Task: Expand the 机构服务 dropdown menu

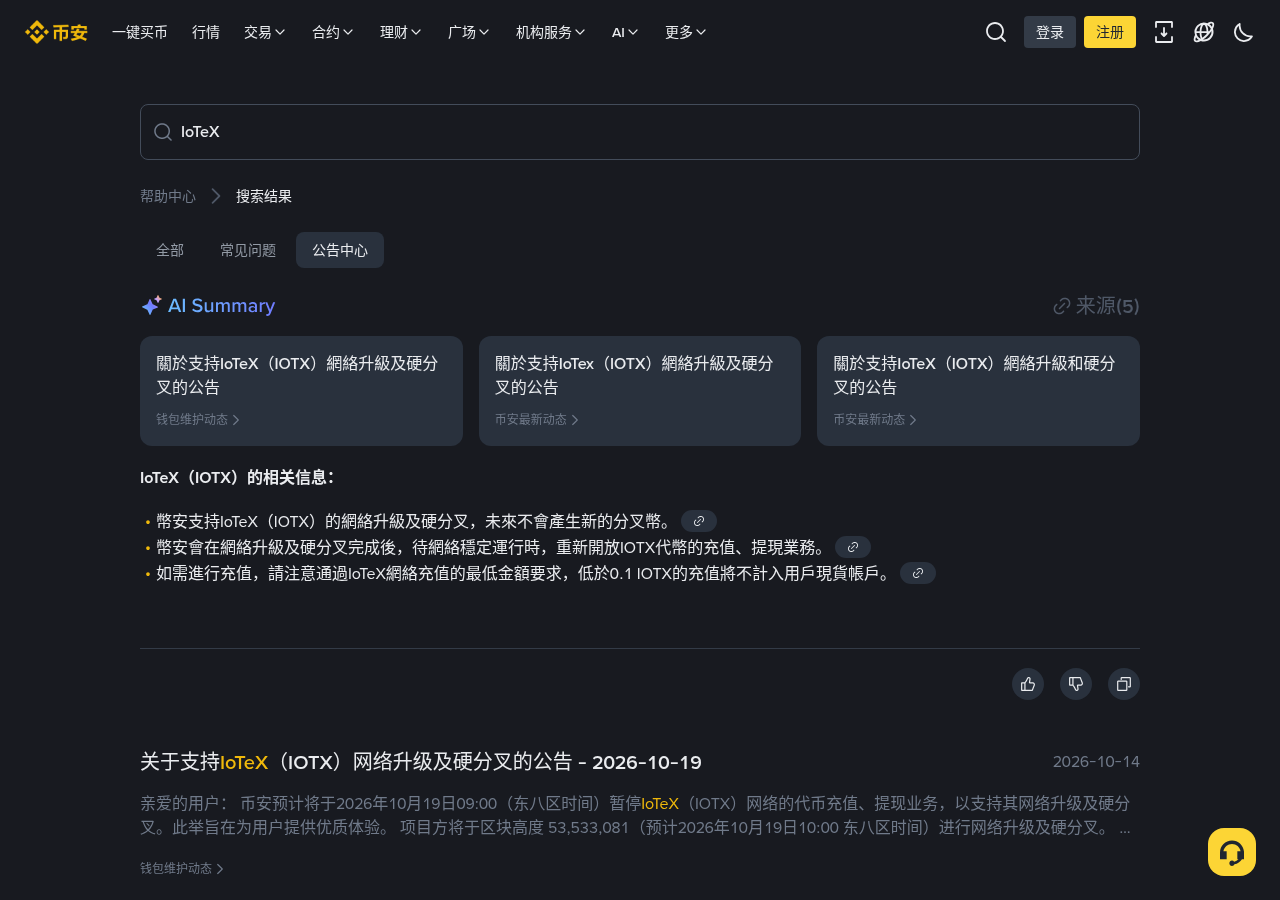Action: 551,32
